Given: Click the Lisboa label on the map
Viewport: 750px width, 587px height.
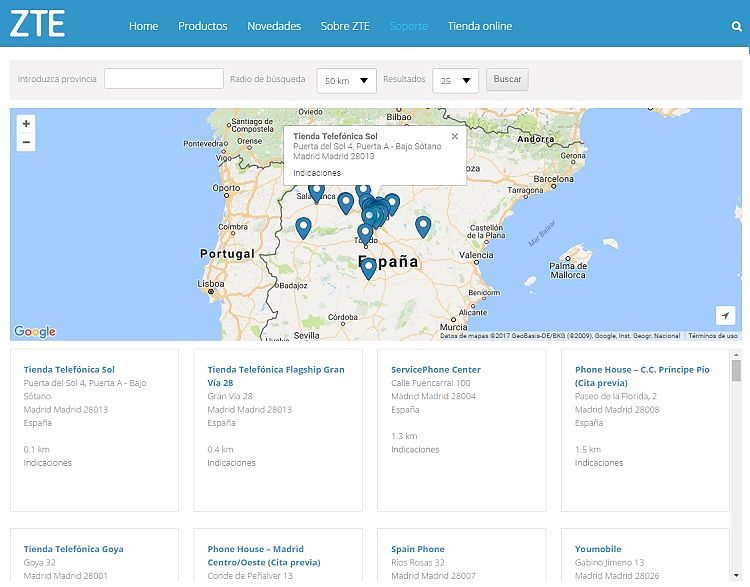Looking at the screenshot, I should [210, 284].
